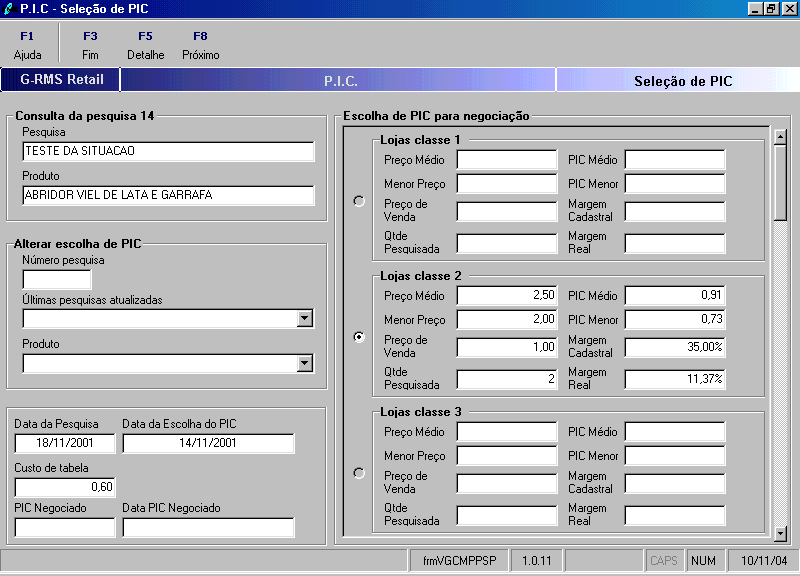The height and width of the screenshot is (576, 800).
Task: Select the Lojas classe 1 radio button
Action: (x=359, y=201)
